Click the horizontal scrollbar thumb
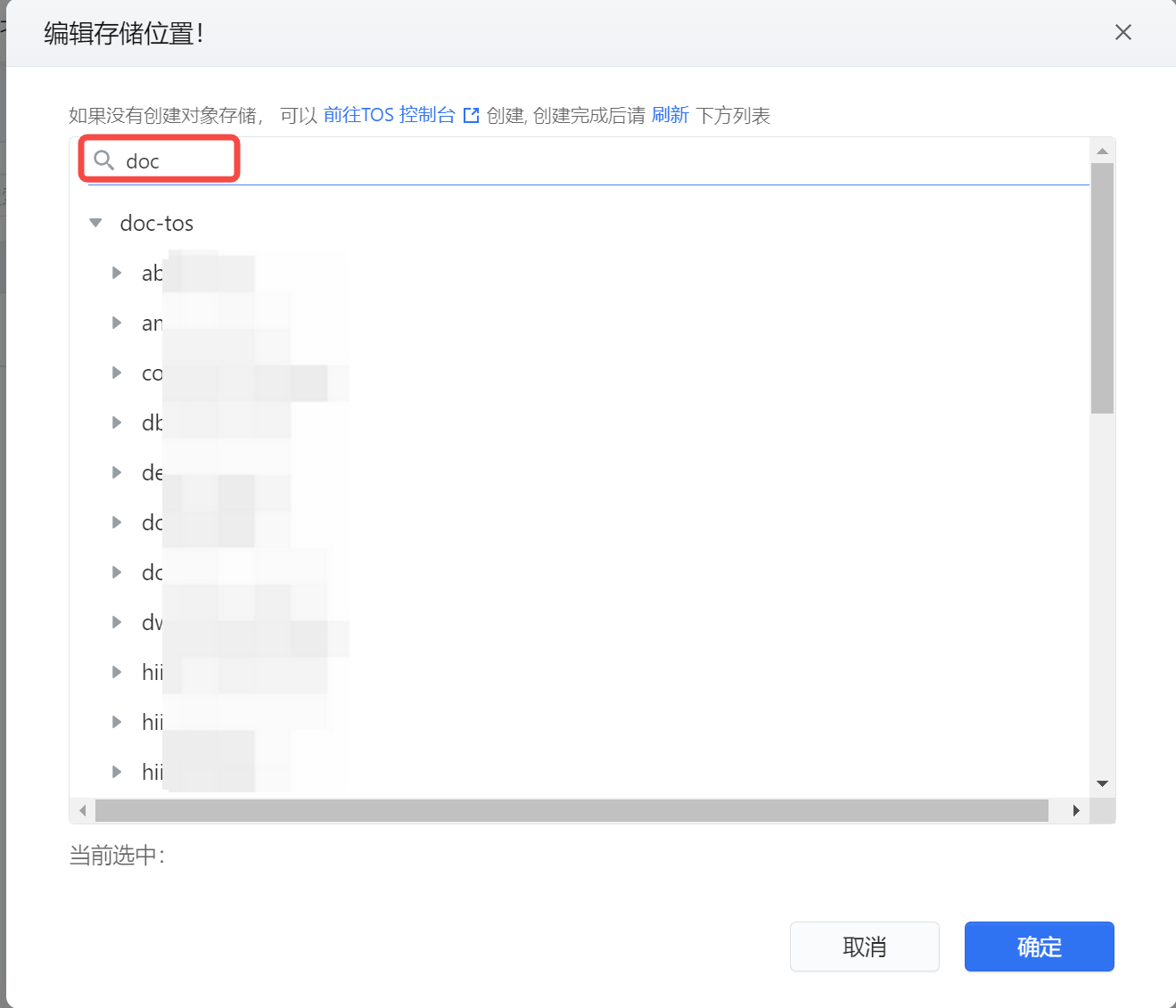 (x=572, y=810)
